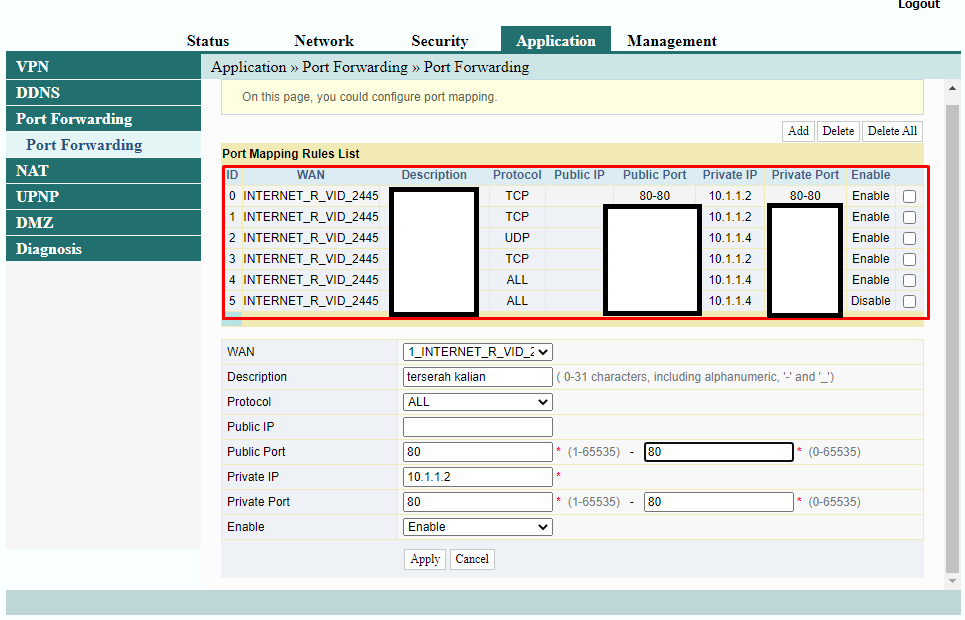Switch to the Status tab
This screenshot has height=620, width=965.
pos(208,41)
